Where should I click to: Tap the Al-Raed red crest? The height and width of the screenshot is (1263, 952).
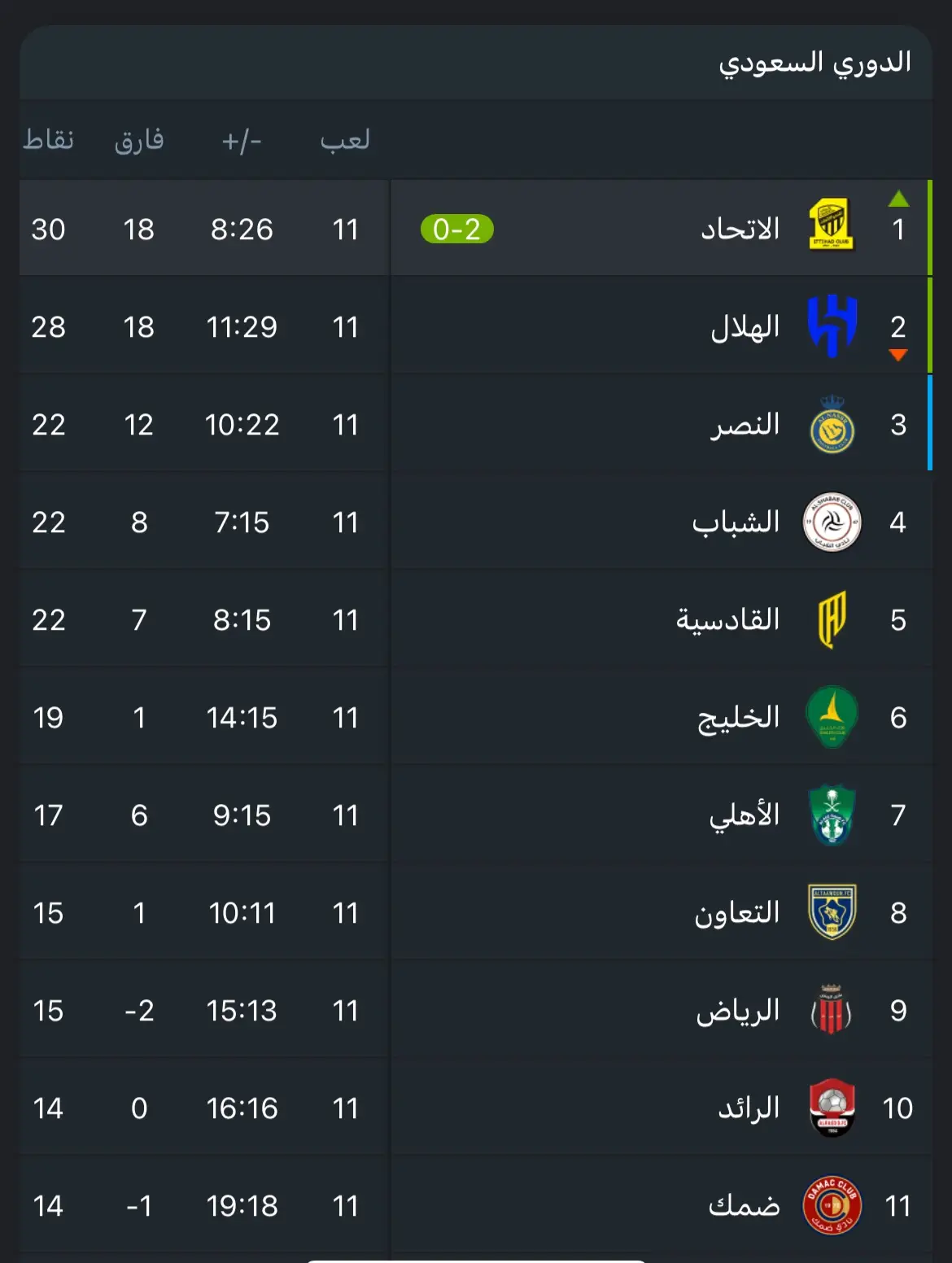[832, 1108]
